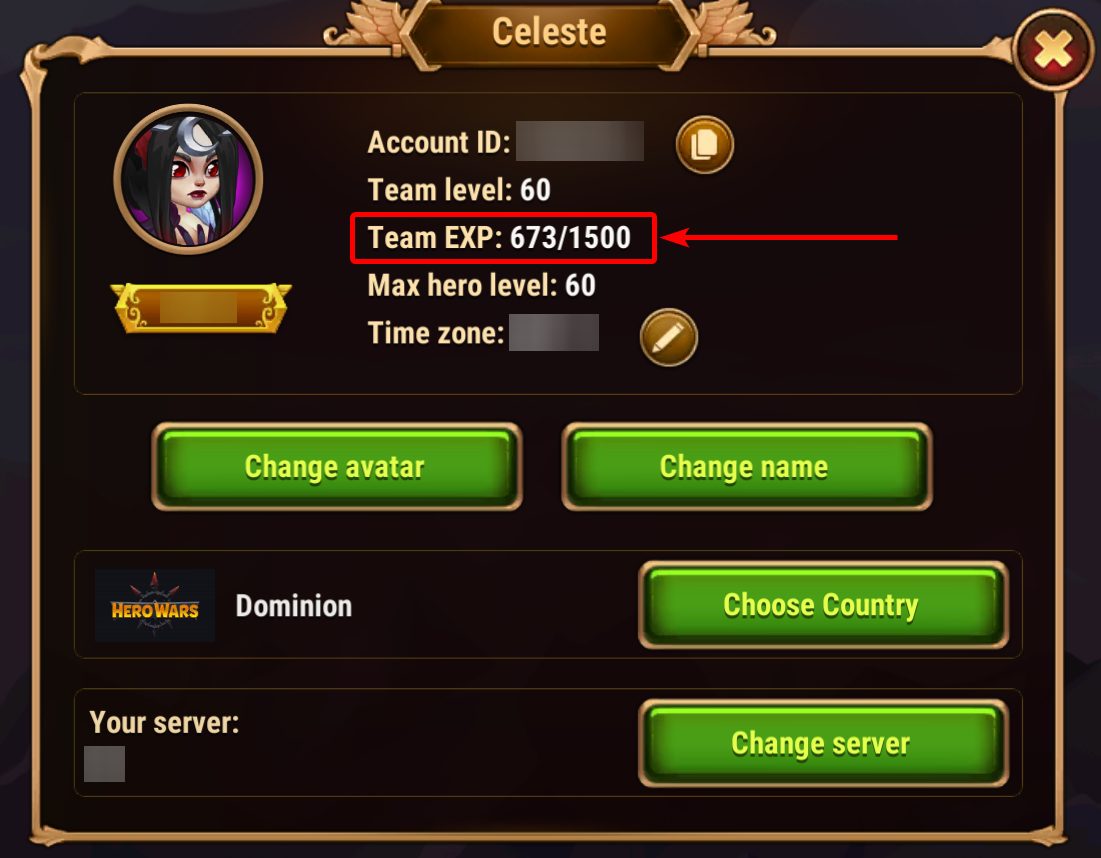Click the Change server button
Viewport: 1101px width, 858px height.
tap(824, 744)
